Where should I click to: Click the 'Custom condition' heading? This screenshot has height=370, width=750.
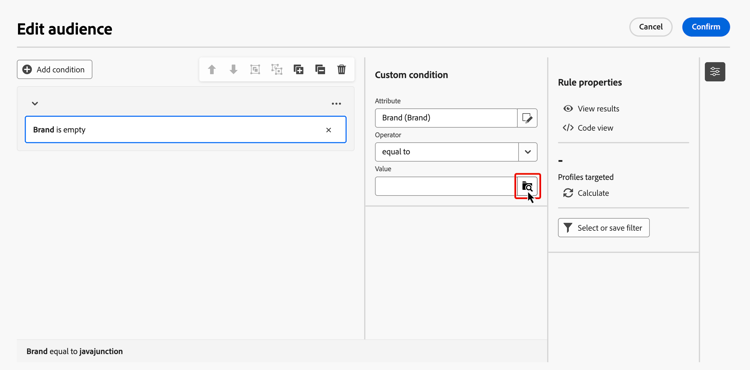click(411, 75)
